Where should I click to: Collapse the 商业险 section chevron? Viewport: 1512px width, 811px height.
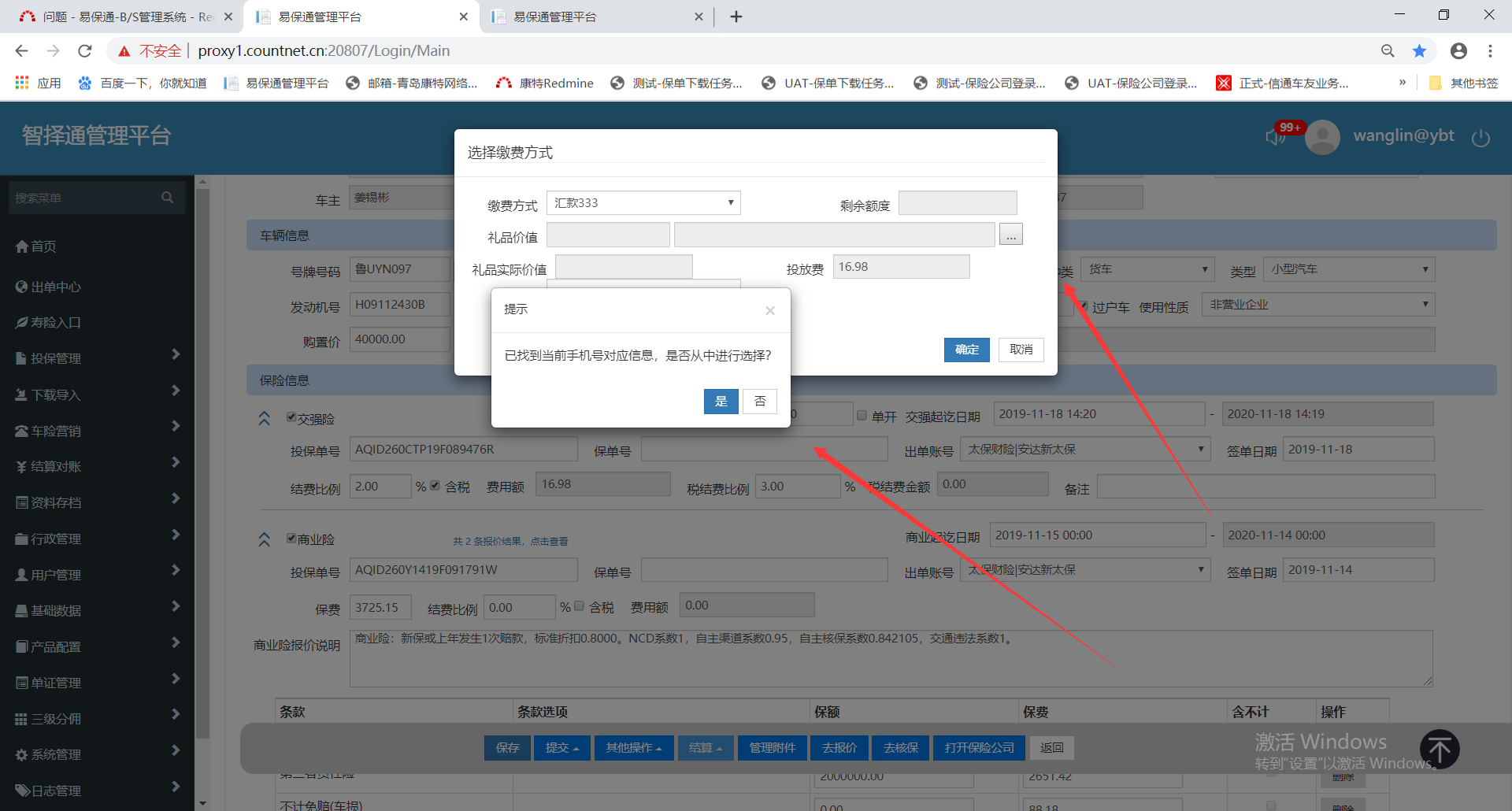[x=265, y=539]
